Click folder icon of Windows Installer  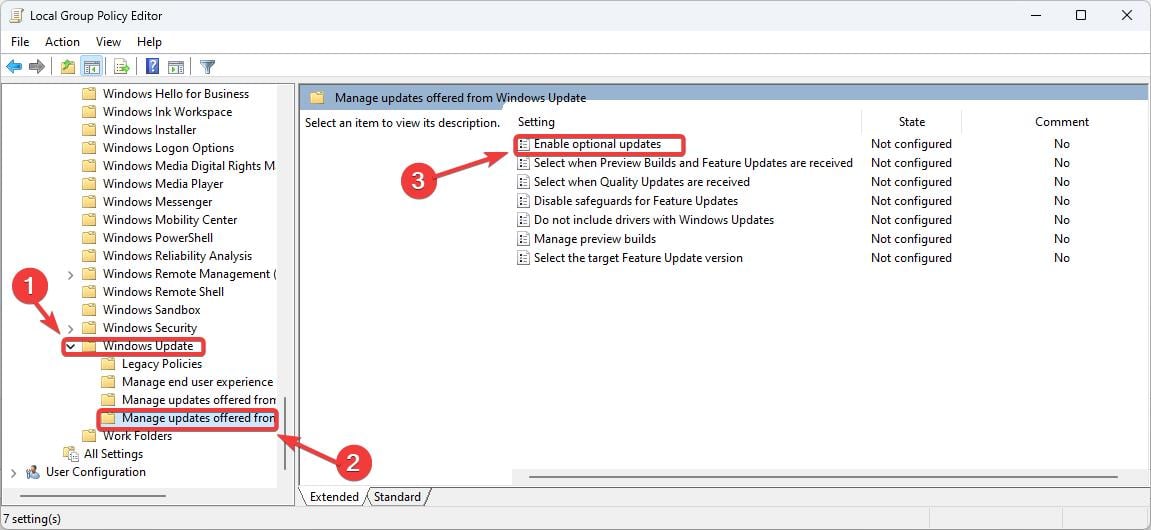tap(89, 130)
